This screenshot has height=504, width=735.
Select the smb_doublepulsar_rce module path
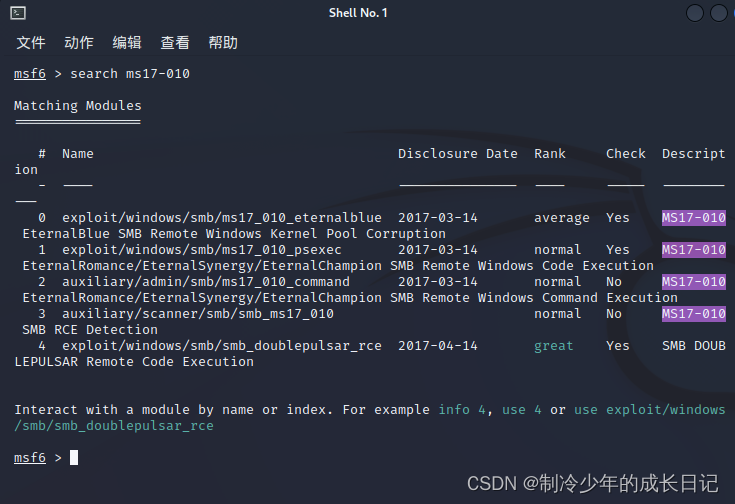(x=222, y=346)
